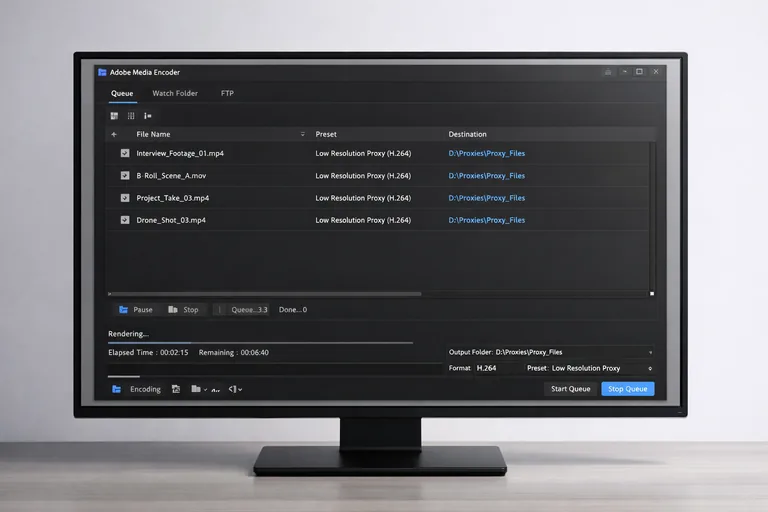Click the preset cell for Project_Take_03.mp4
Image resolution: width=768 pixels, height=512 pixels.
pyautogui.click(x=363, y=198)
